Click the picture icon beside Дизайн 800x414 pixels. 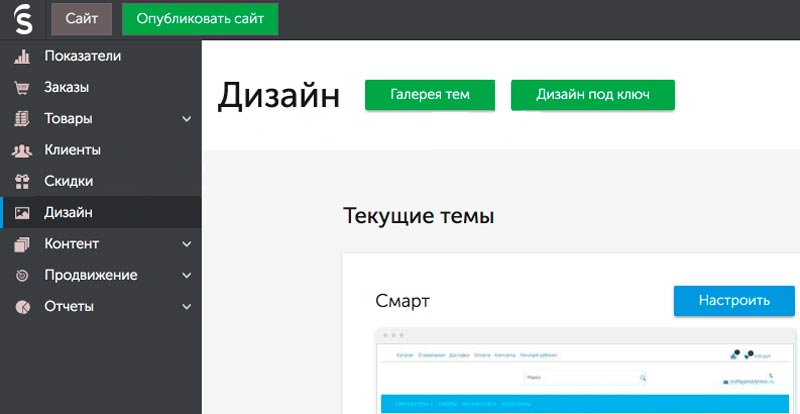pyautogui.click(x=22, y=213)
